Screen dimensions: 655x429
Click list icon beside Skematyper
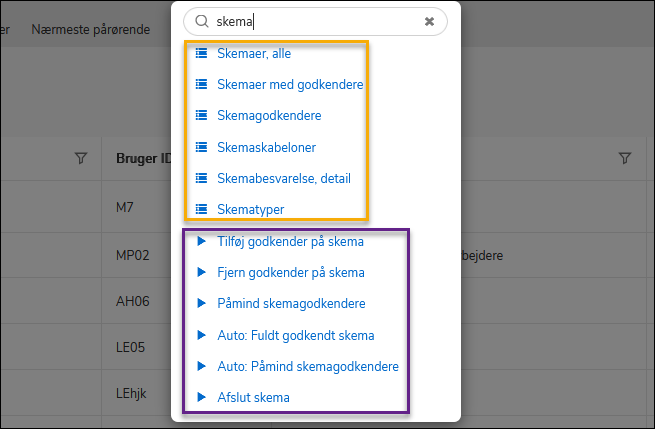tap(201, 210)
